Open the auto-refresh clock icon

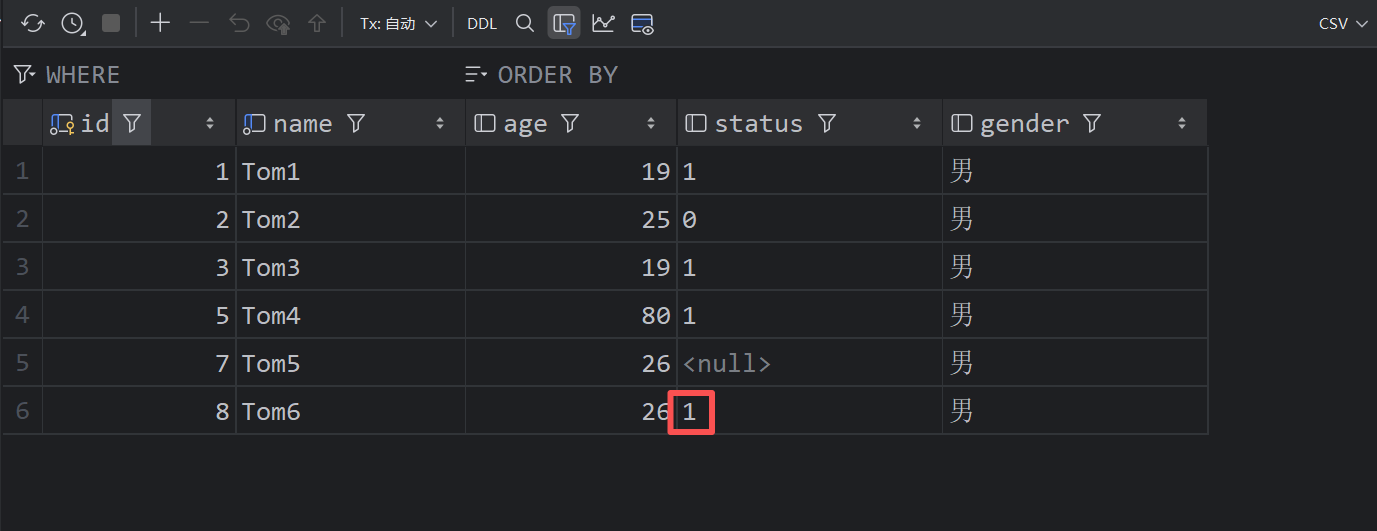pyautogui.click(x=72, y=23)
